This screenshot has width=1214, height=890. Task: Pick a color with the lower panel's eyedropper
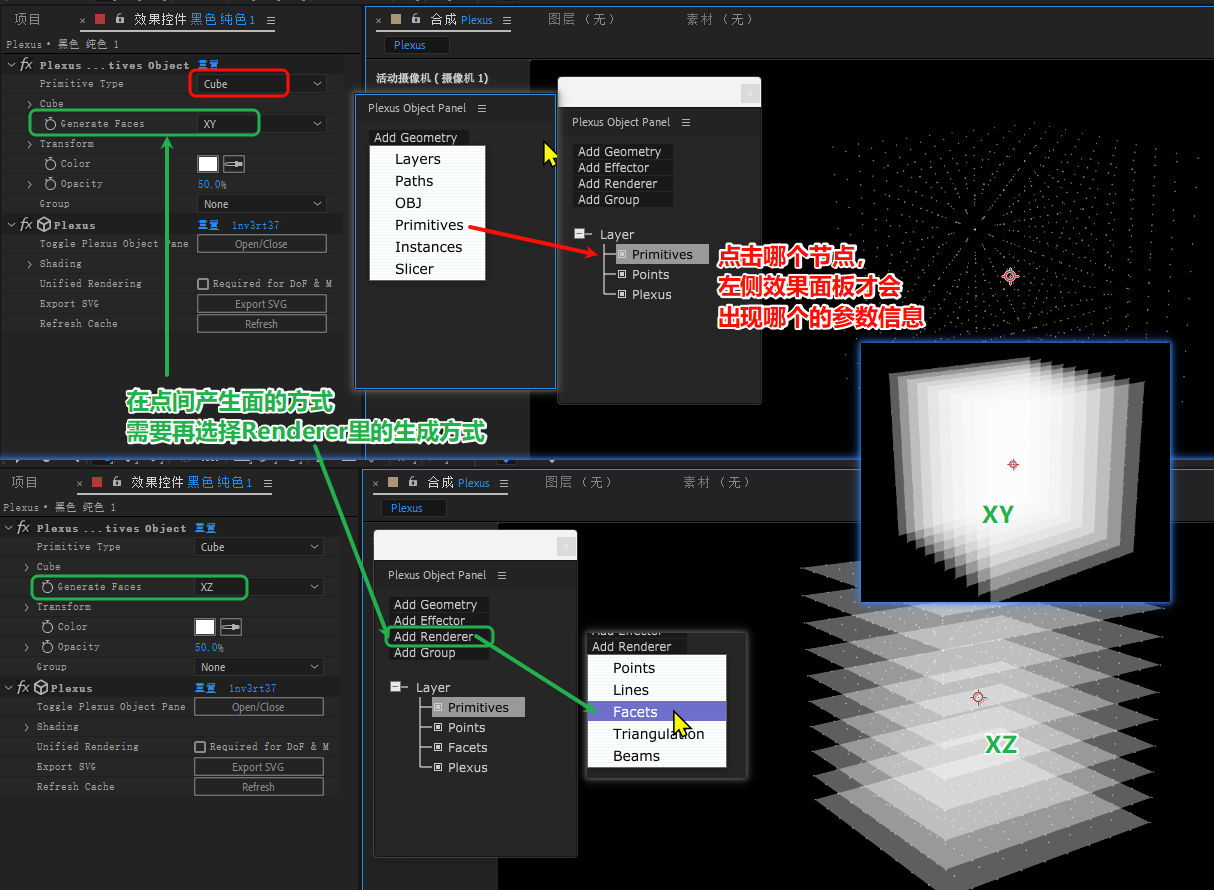(230, 627)
